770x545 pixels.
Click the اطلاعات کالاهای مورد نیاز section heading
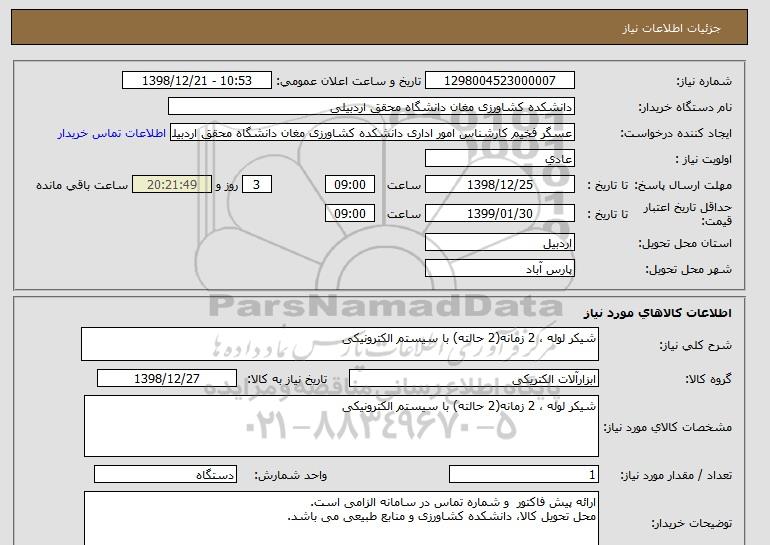(x=657, y=313)
